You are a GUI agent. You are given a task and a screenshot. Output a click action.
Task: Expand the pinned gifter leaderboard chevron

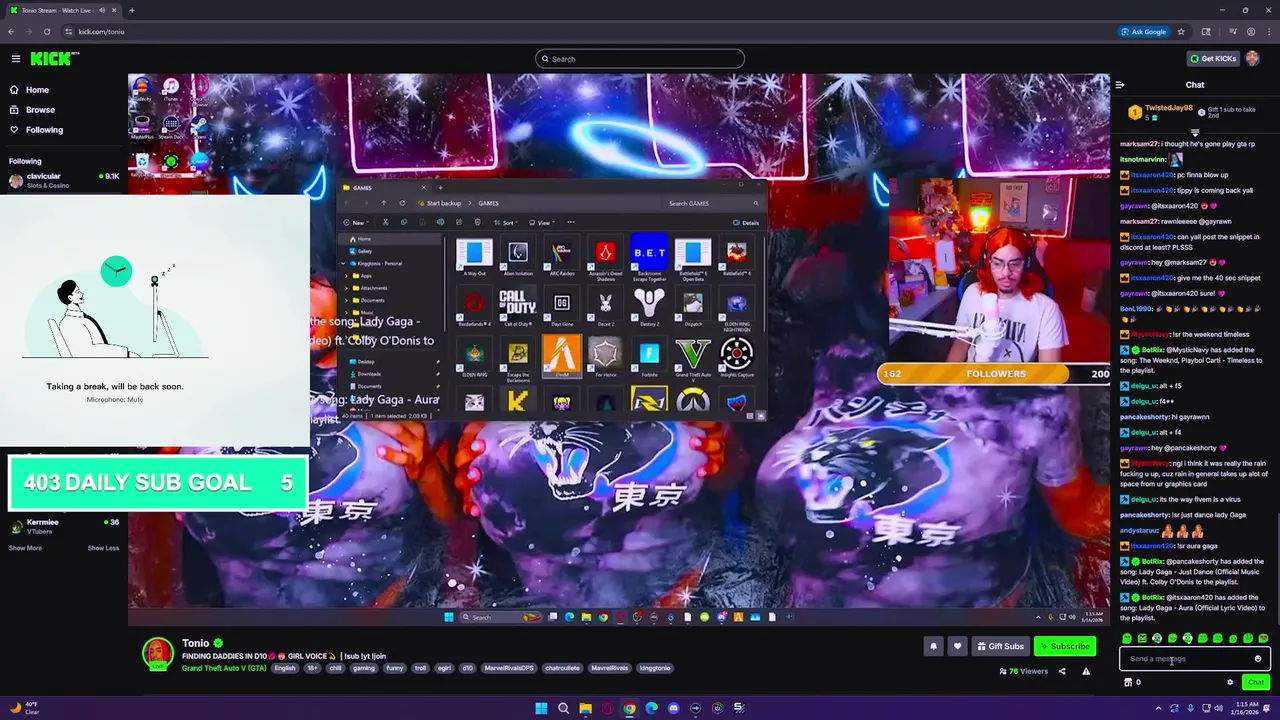pos(1195,131)
